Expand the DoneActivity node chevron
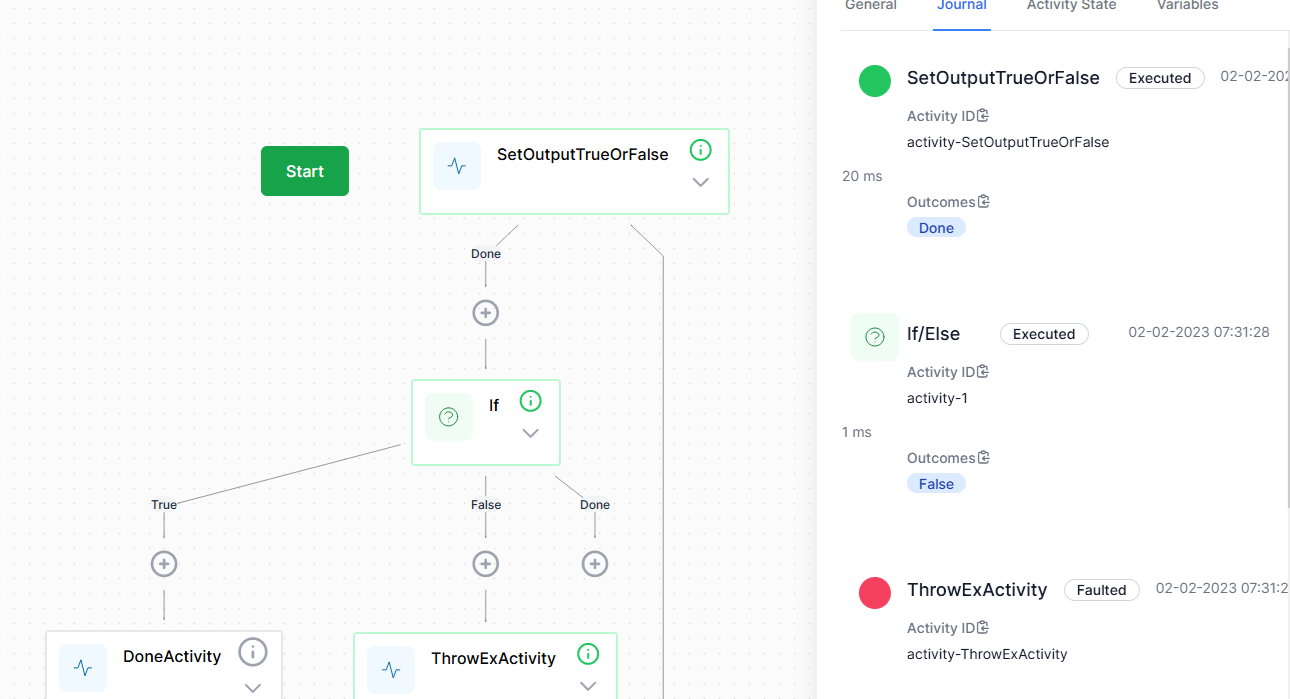This screenshot has width=1290, height=699. click(x=253, y=688)
